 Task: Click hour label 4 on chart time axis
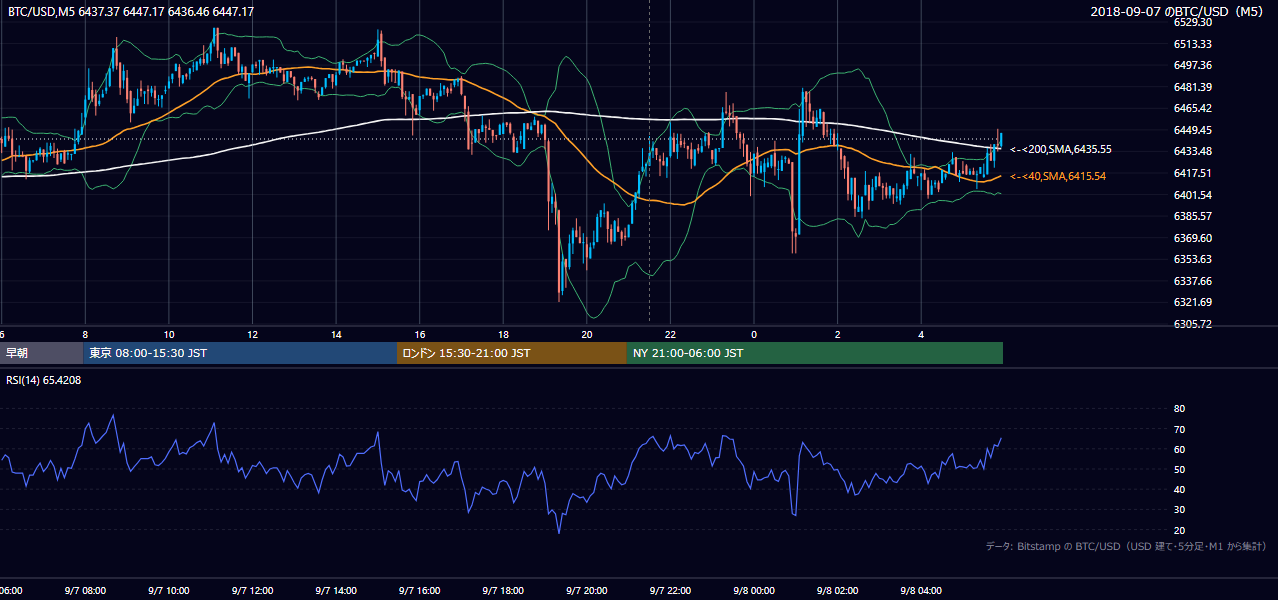(x=921, y=335)
